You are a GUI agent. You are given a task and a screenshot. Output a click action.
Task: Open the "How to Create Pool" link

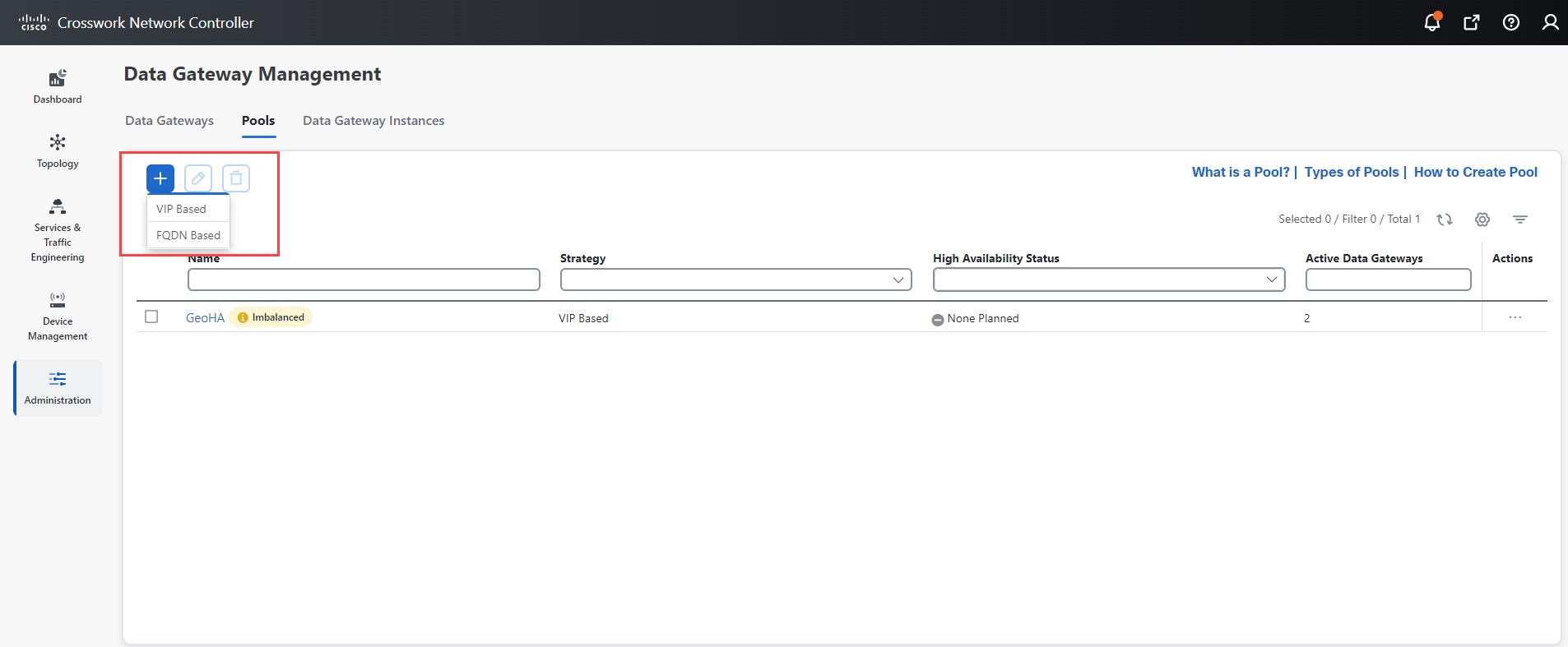pyautogui.click(x=1476, y=172)
